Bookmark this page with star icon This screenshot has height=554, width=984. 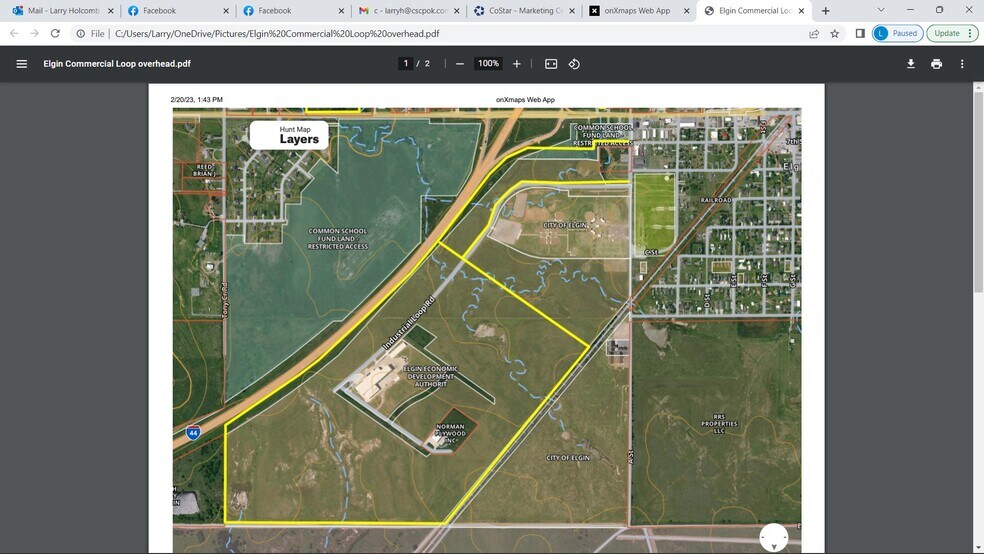835,33
